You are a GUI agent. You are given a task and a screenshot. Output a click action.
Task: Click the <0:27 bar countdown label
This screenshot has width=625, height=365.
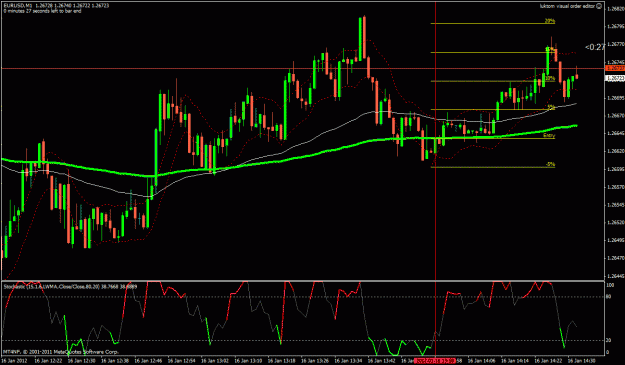click(595, 47)
